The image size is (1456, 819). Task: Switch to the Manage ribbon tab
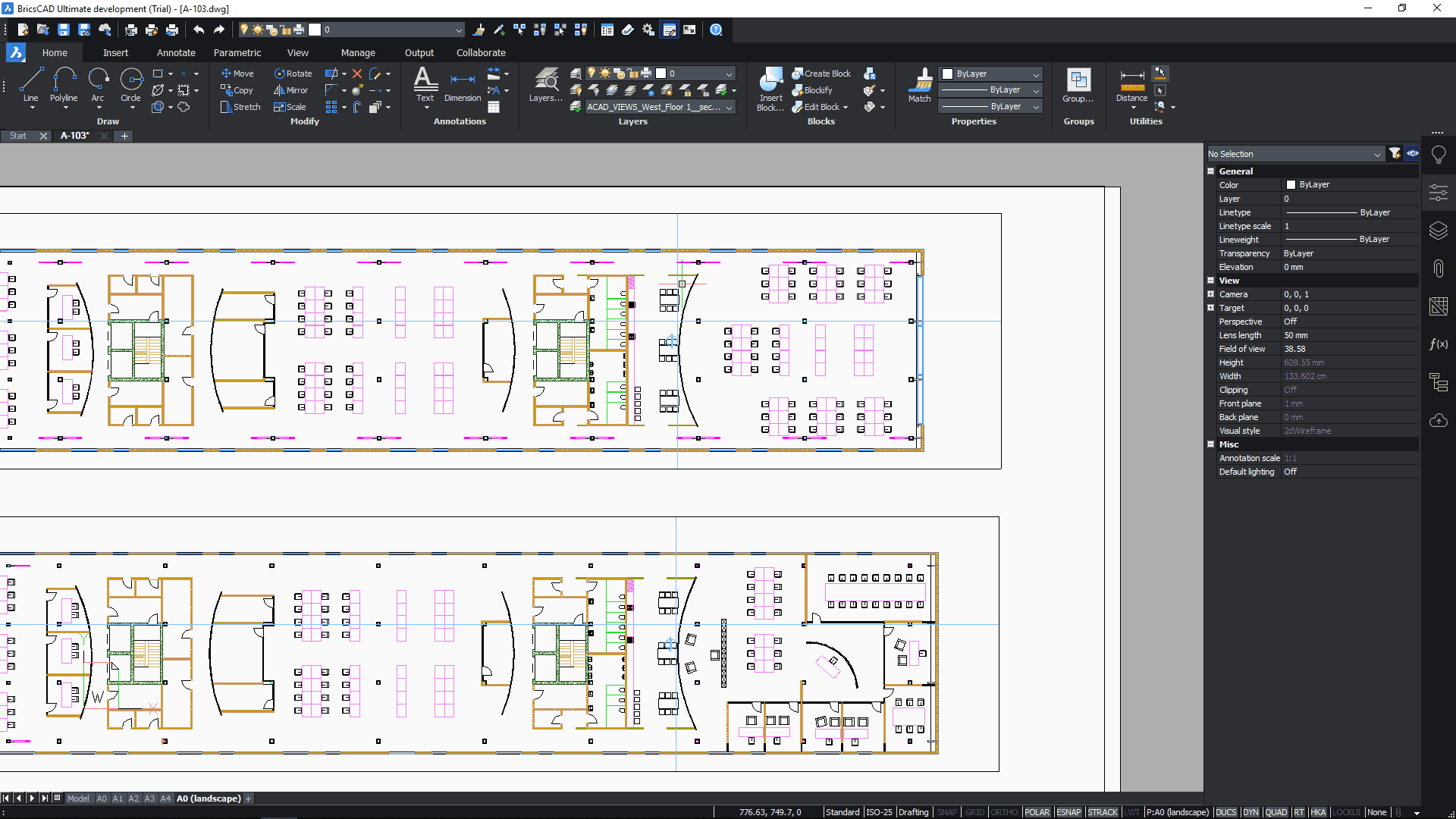coord(358,52)
